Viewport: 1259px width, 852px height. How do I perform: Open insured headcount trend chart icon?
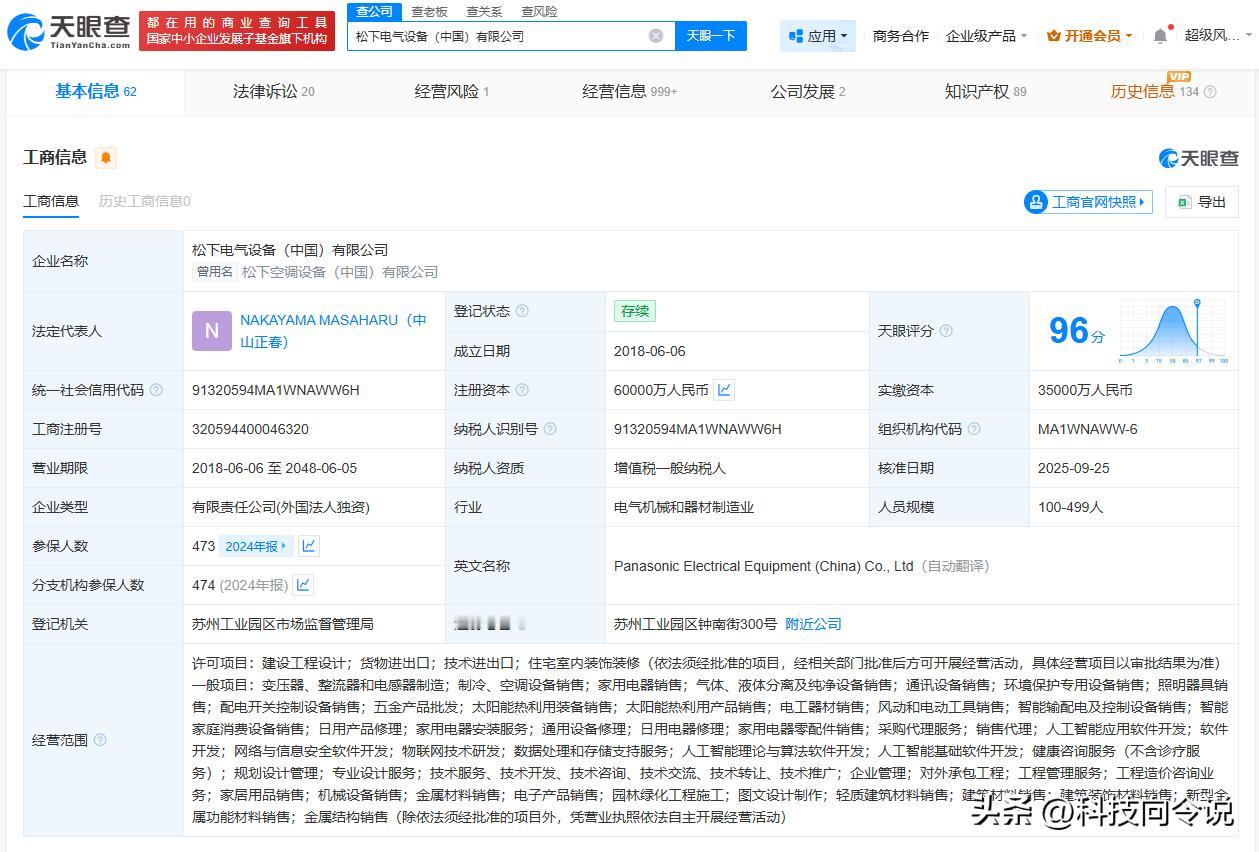click(x=309, y=546)
